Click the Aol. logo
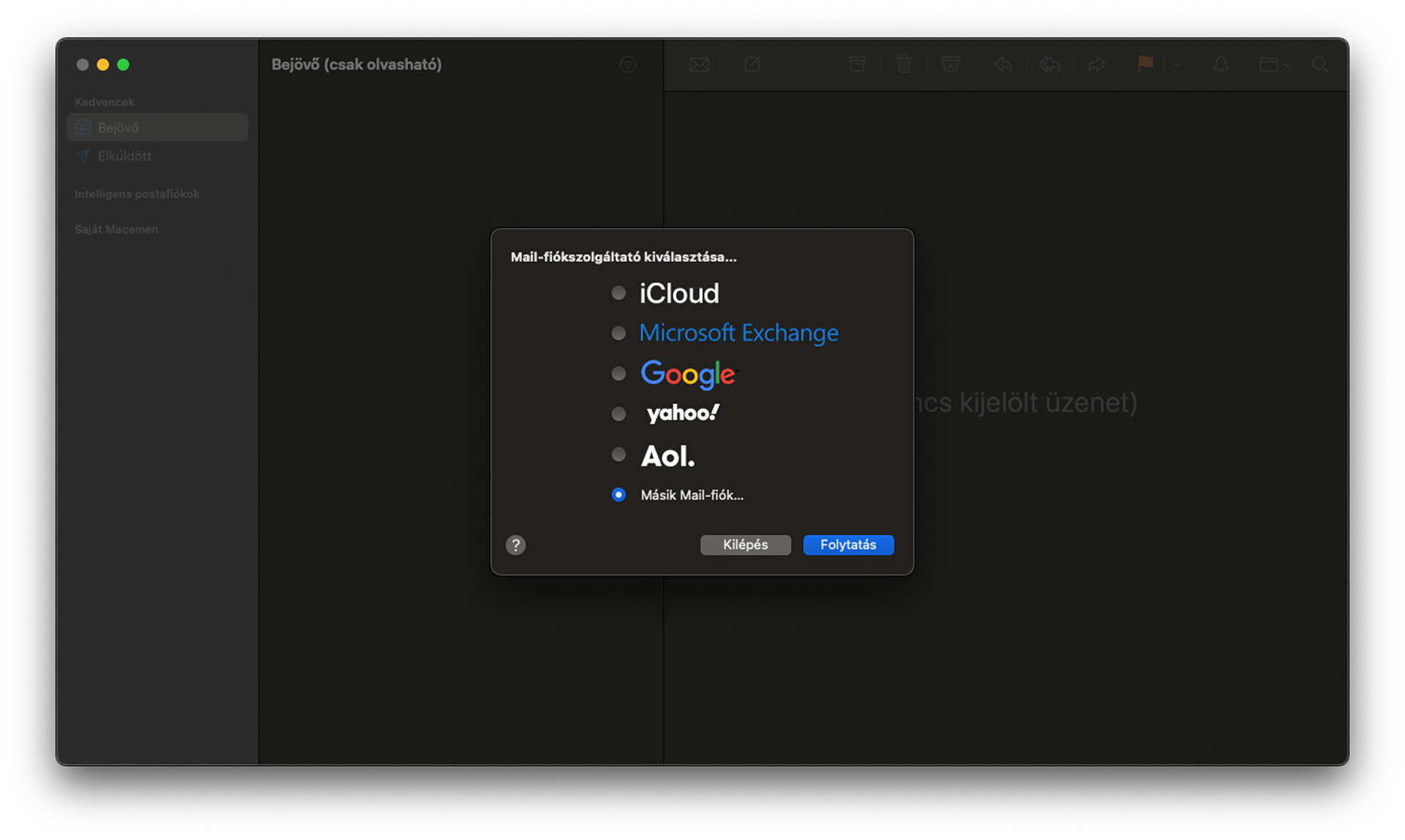The width and height of the screenshot is (1405, 840). (x=667, y=456)
